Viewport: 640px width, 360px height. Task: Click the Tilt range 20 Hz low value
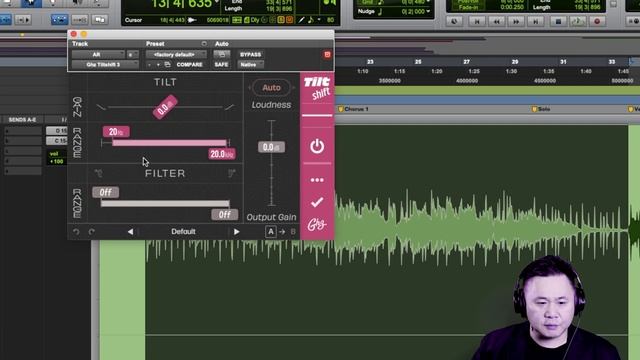pos(116,132)
